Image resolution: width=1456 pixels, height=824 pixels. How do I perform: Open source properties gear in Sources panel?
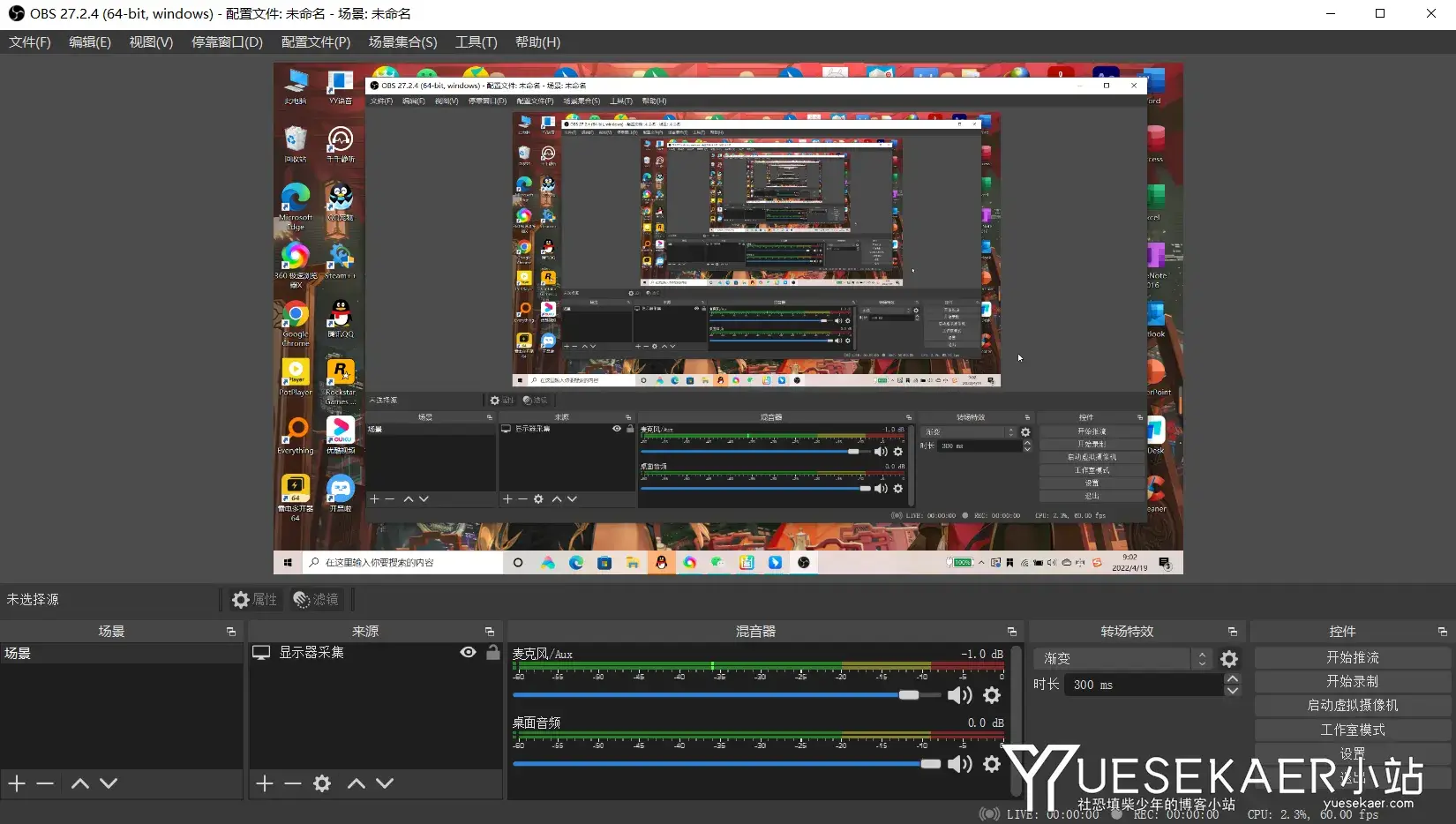point(322,783)
